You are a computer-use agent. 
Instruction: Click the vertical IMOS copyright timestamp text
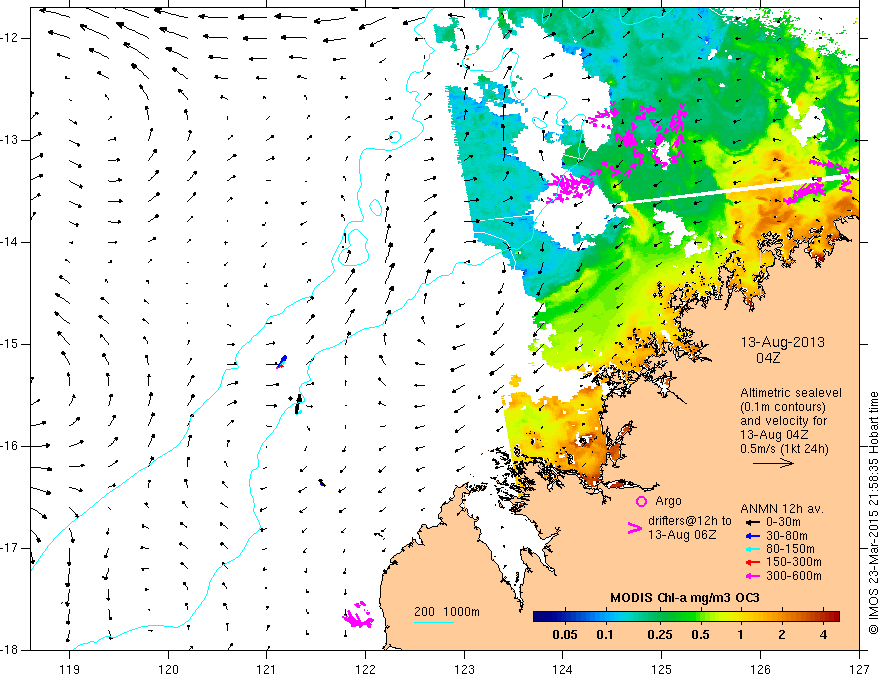click(873, 513)
